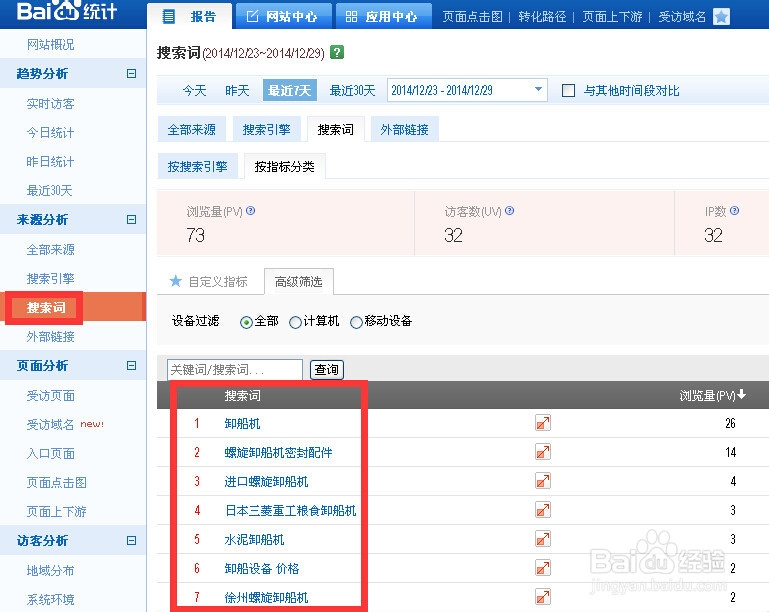This screenshot has width=769, height=612.
Task: Choose the 昨天 time range
Action: pos(237,91)
